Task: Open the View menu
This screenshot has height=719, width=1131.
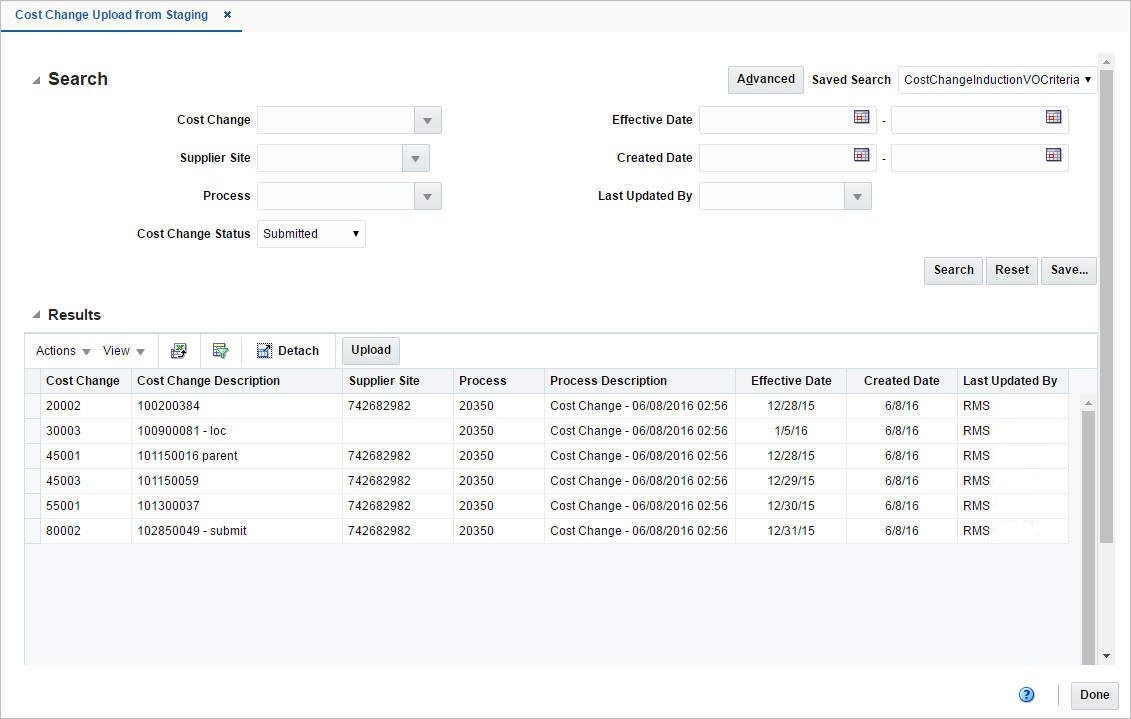Action: tap(123, 350)
